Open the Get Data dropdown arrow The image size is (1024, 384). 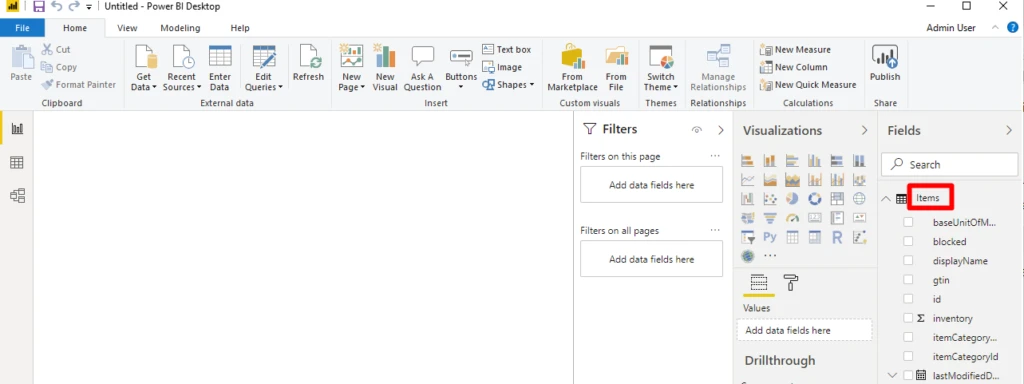click(155, 88)
